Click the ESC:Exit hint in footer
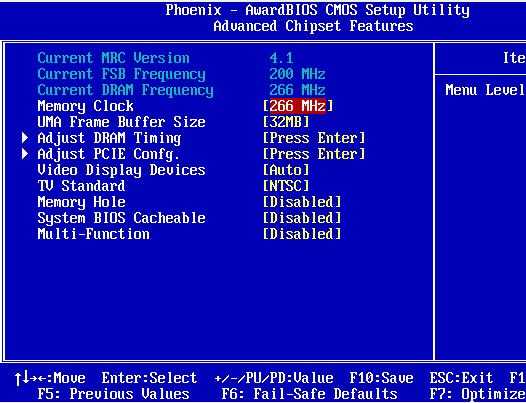 coord(461,378)
